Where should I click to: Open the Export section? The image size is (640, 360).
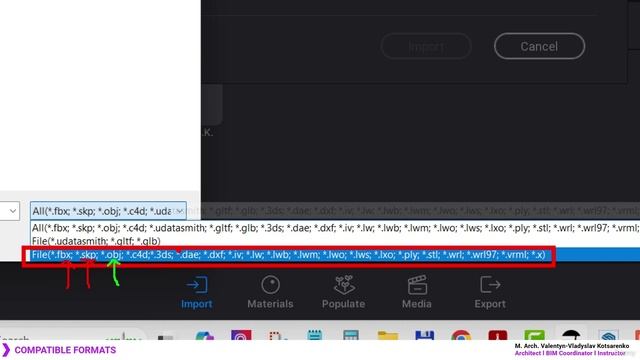490,292
